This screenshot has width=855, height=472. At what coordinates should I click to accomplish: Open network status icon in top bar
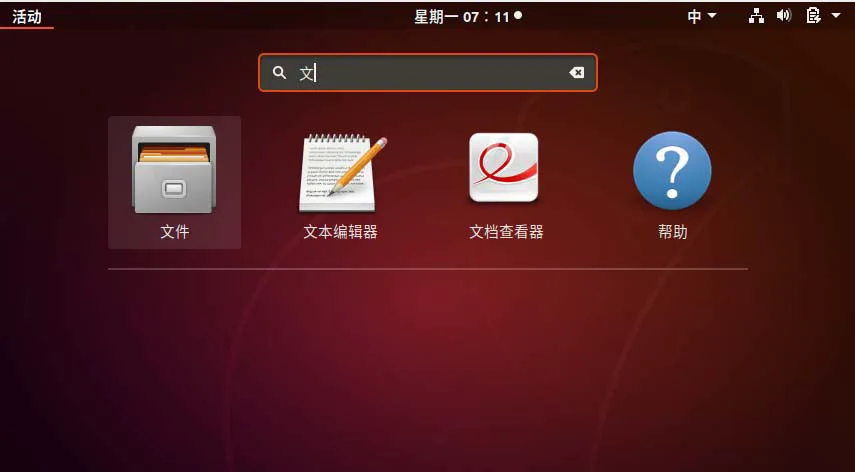point(756,16)
